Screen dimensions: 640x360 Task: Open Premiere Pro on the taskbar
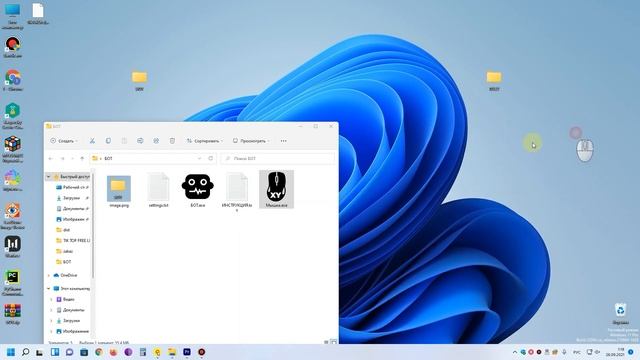[187, 352]
